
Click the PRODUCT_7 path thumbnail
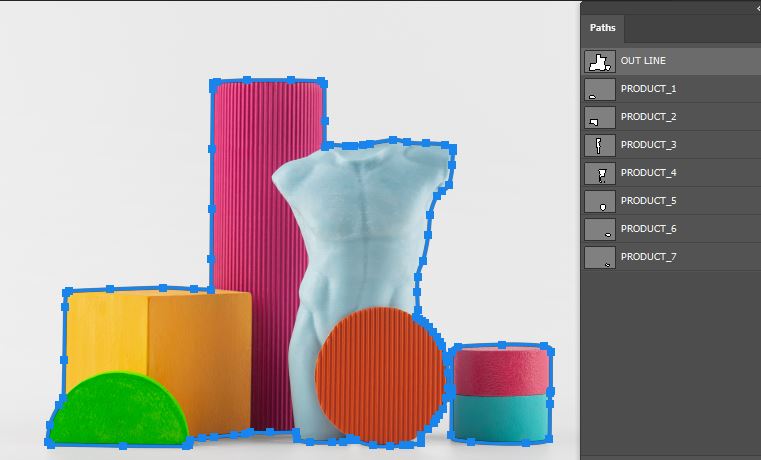(x=600, y=258)
